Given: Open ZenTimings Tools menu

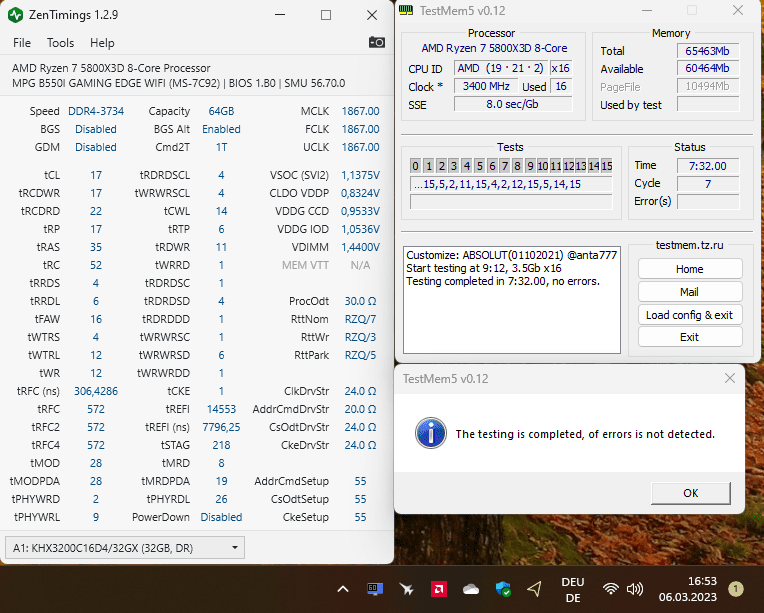Looking at the screenshot, I should click(60, 43).
